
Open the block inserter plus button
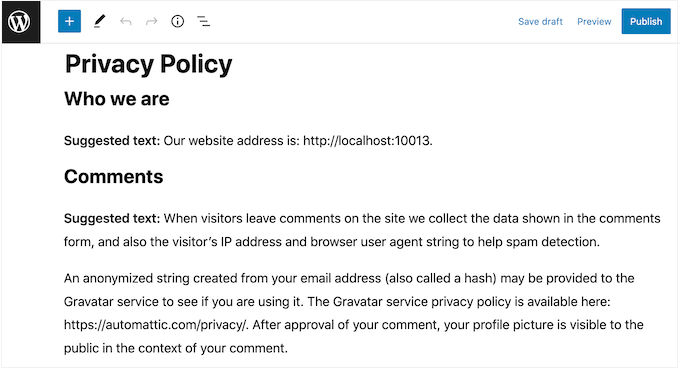pyautogui.click(x=69, y=21)
